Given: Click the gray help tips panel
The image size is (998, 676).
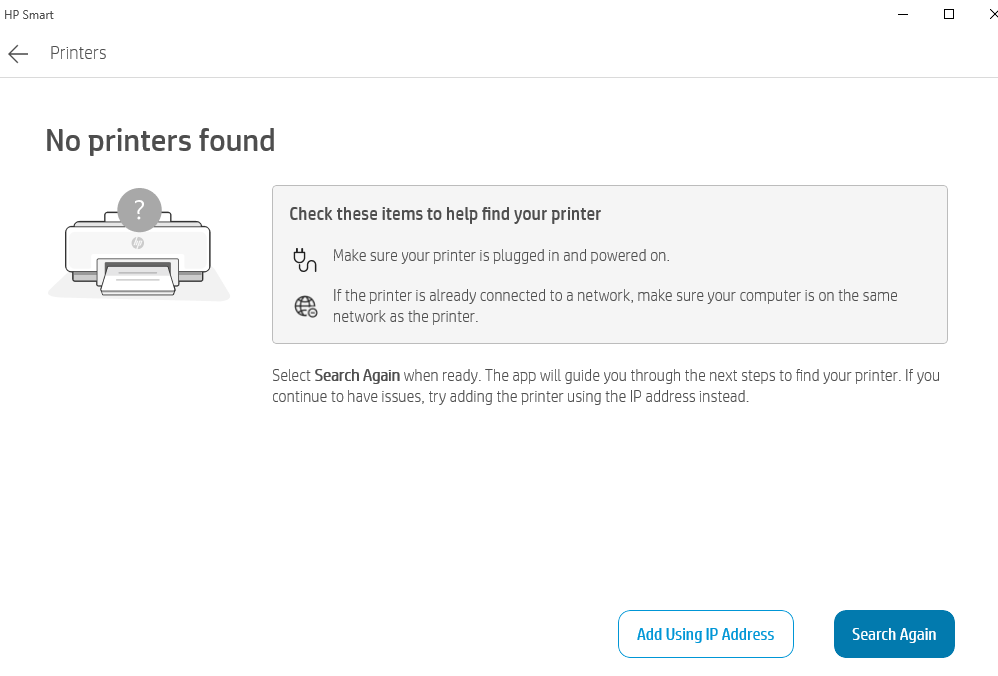Looking at the screenshot, I should 609,264.
